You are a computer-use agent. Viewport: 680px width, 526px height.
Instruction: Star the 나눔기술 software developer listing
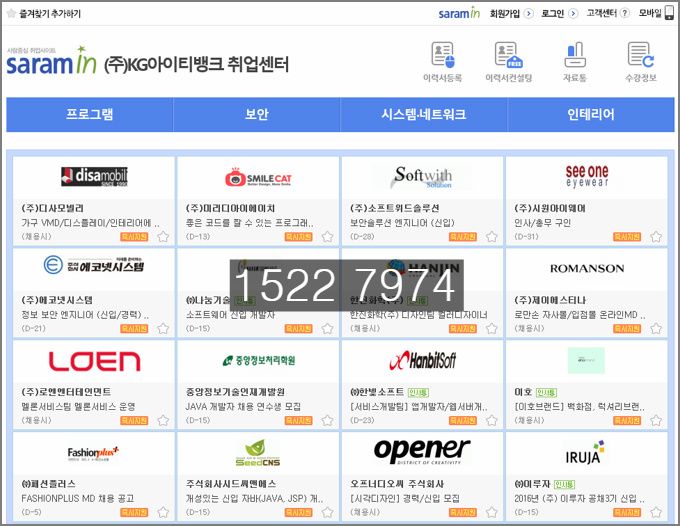327,329
